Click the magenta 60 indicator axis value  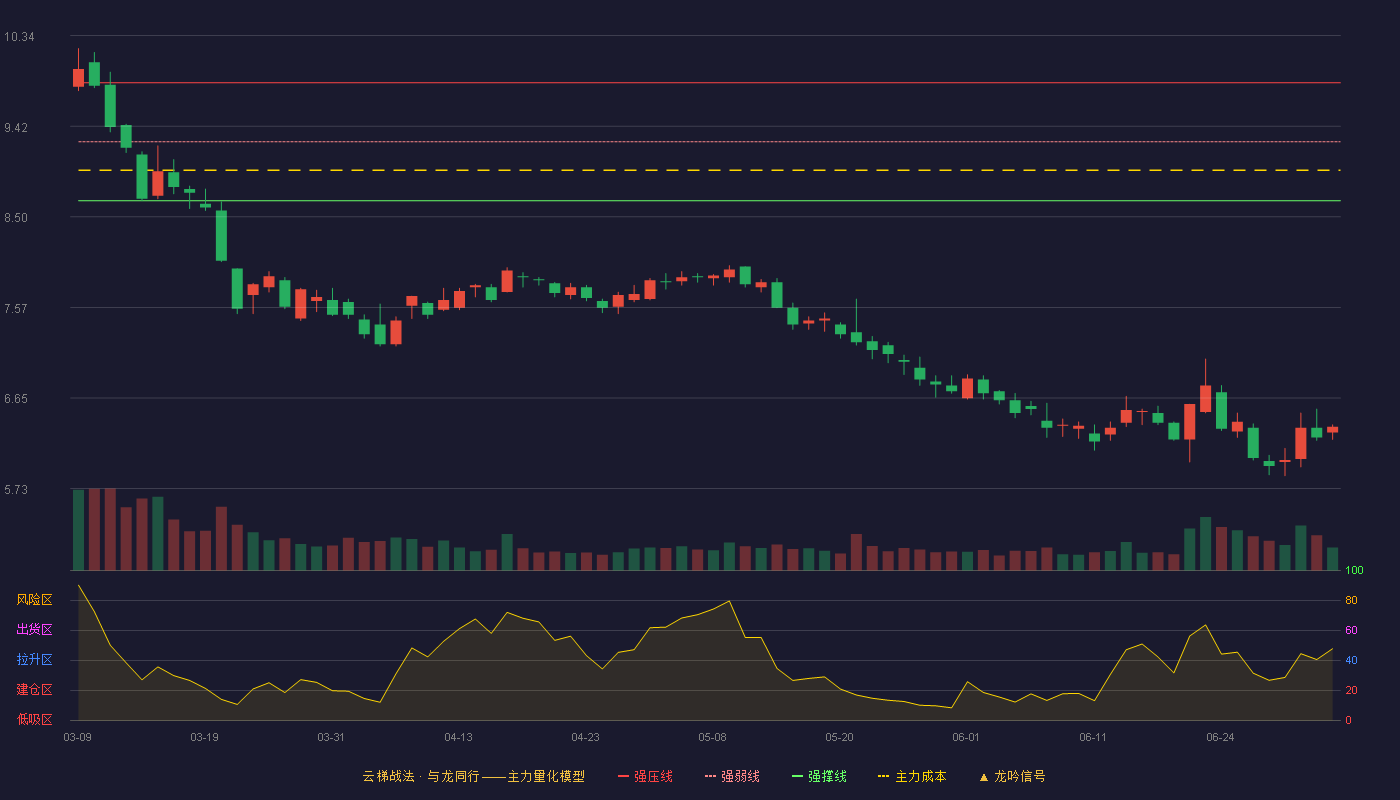click(x=1350, y=630)
